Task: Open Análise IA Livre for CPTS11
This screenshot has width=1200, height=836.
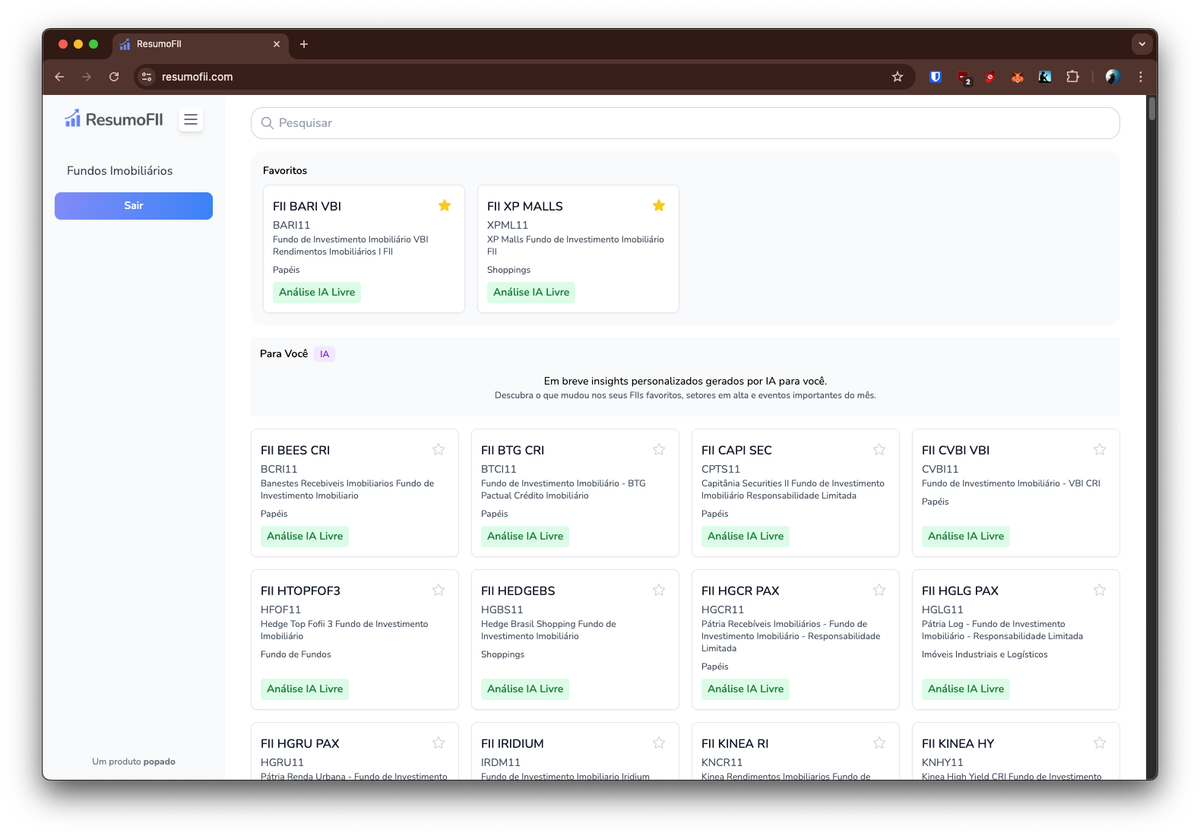Action: click(746, 536)
